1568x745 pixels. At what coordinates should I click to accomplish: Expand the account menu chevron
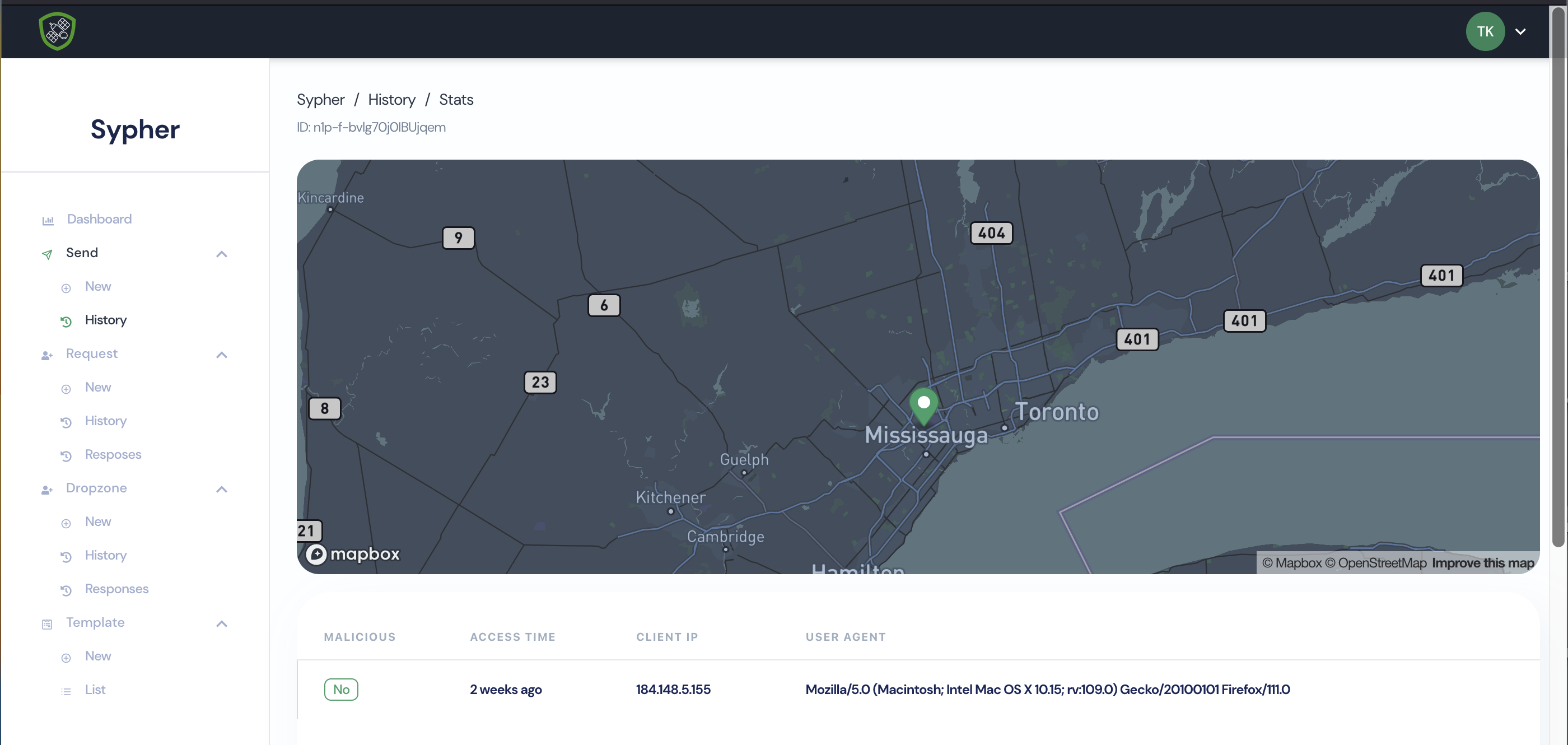click(1520, 32)
